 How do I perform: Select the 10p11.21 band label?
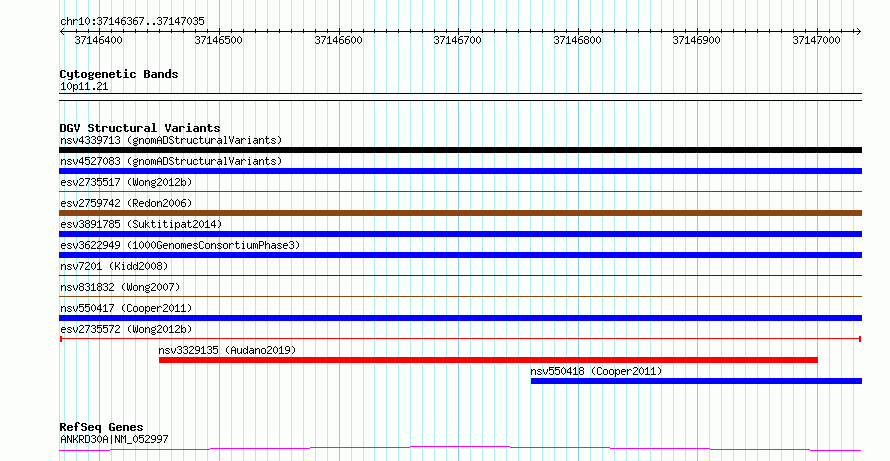pyautogui.click(x=84, y=87)
